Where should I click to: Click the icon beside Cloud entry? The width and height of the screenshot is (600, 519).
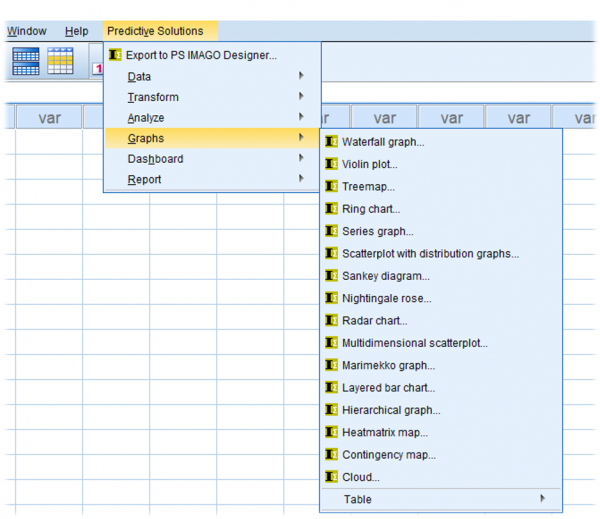click(332, 477)
